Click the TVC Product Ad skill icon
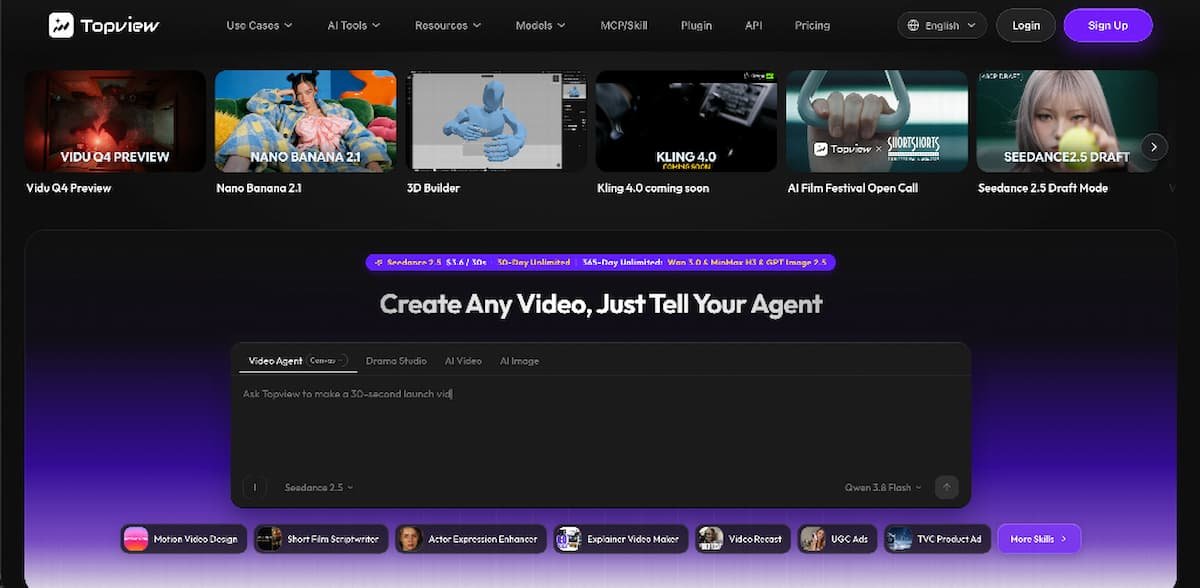This screenshot has height=588, width=1200. 899,539
